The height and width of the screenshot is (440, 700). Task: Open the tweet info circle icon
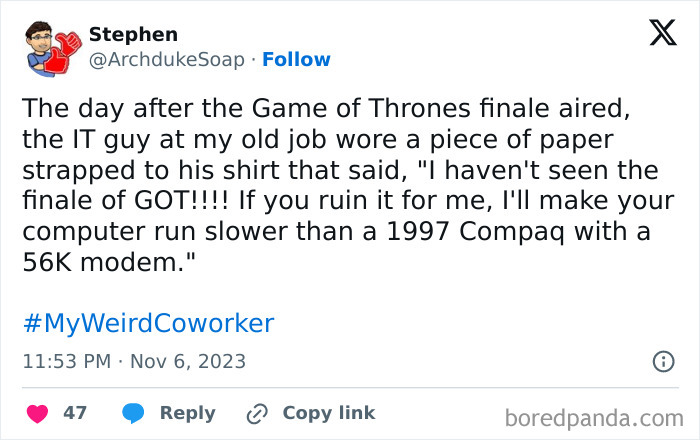[662, 361]
